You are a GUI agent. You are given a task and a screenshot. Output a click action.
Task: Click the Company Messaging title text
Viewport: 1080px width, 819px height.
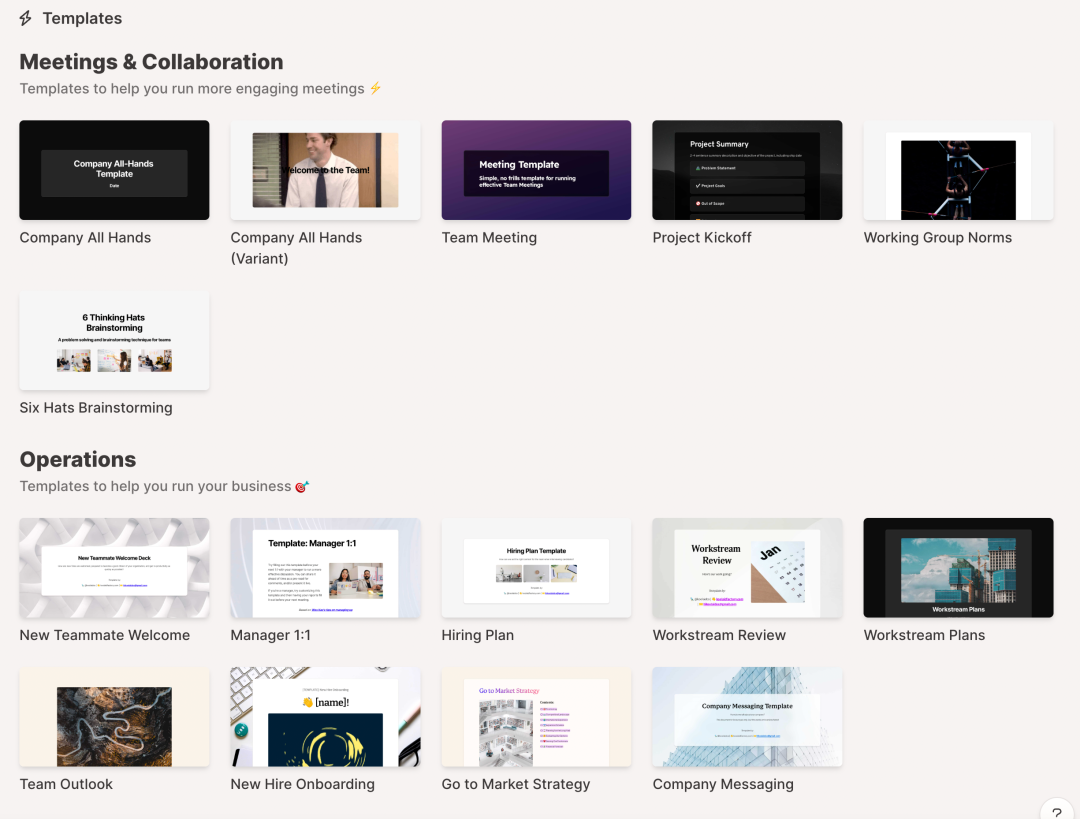click(x=722, y=784)
